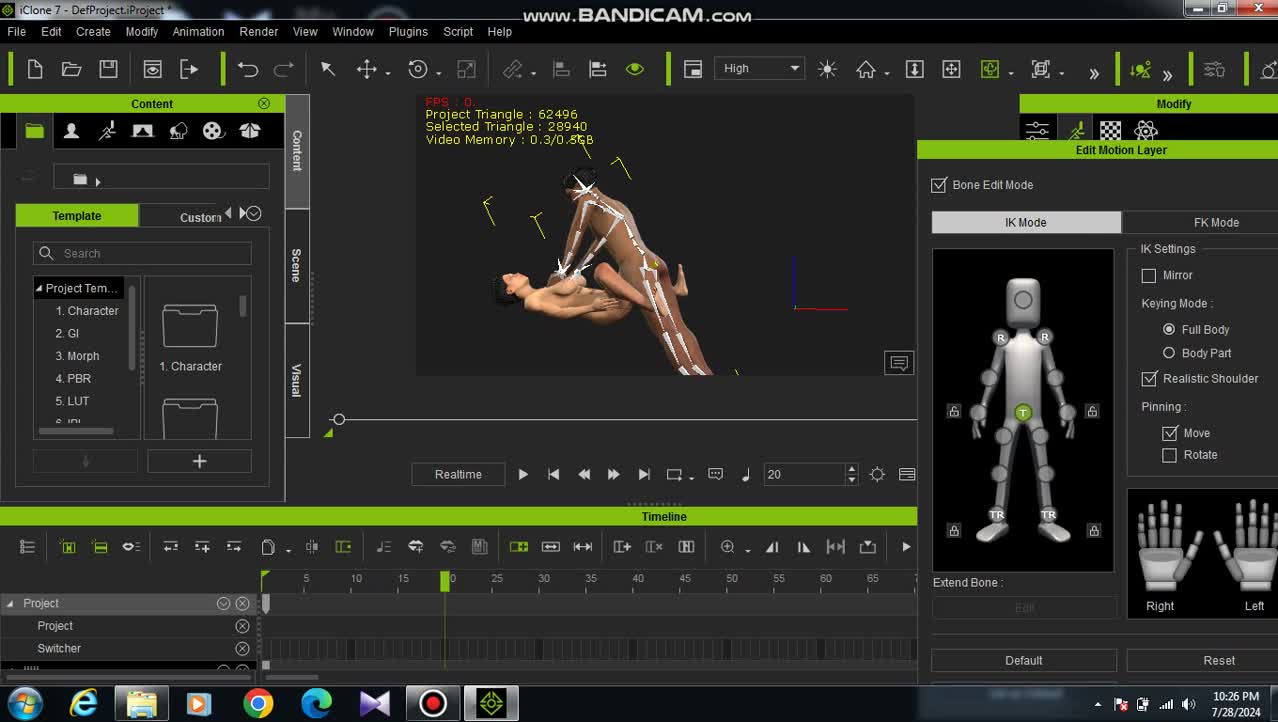The height and width of the screenshot is (722, 1278).
Task: Collapse the Project Template tree node
Action: 39,288
